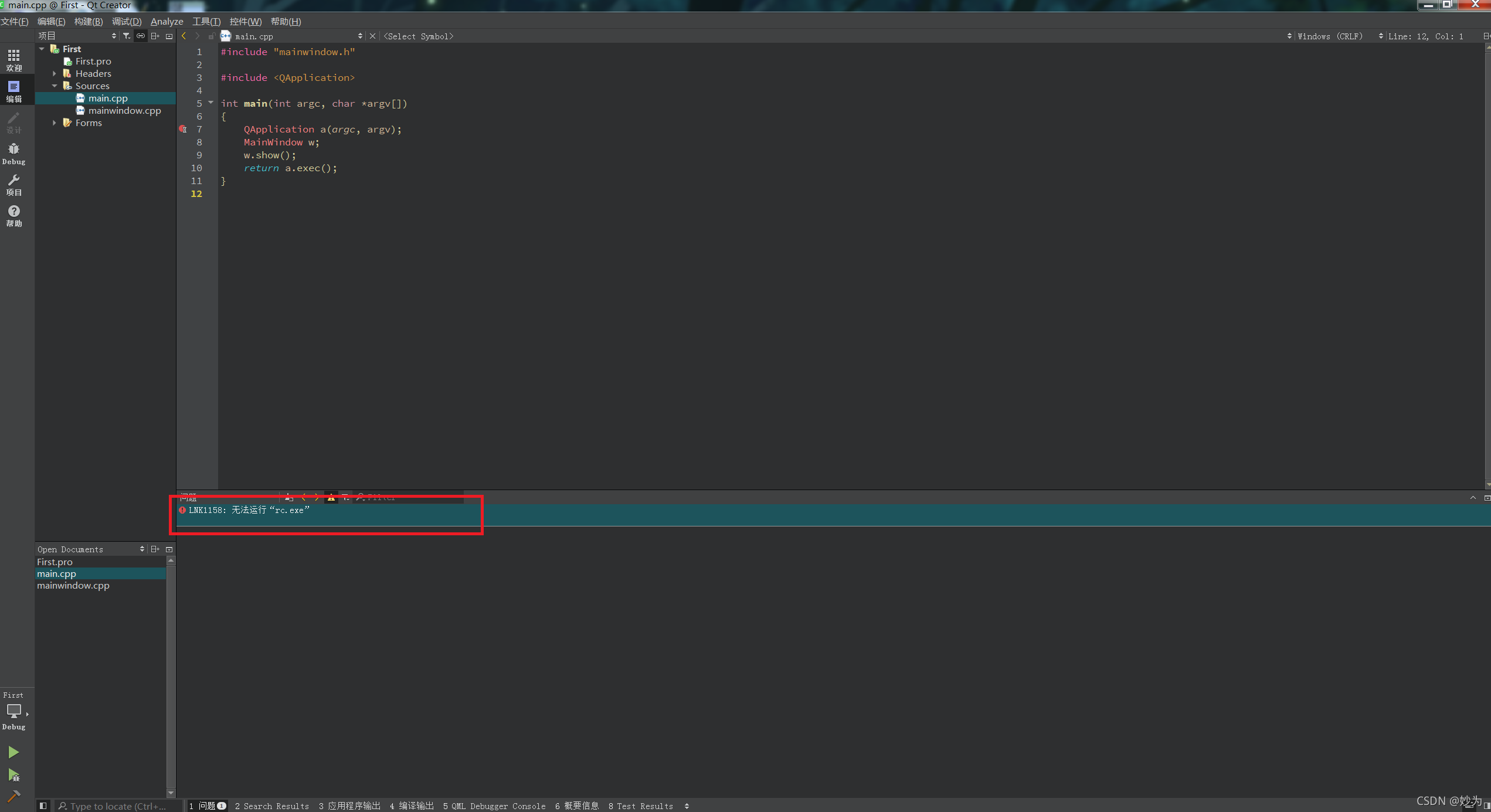Open the 调试(D) menu

click(127, 22)
